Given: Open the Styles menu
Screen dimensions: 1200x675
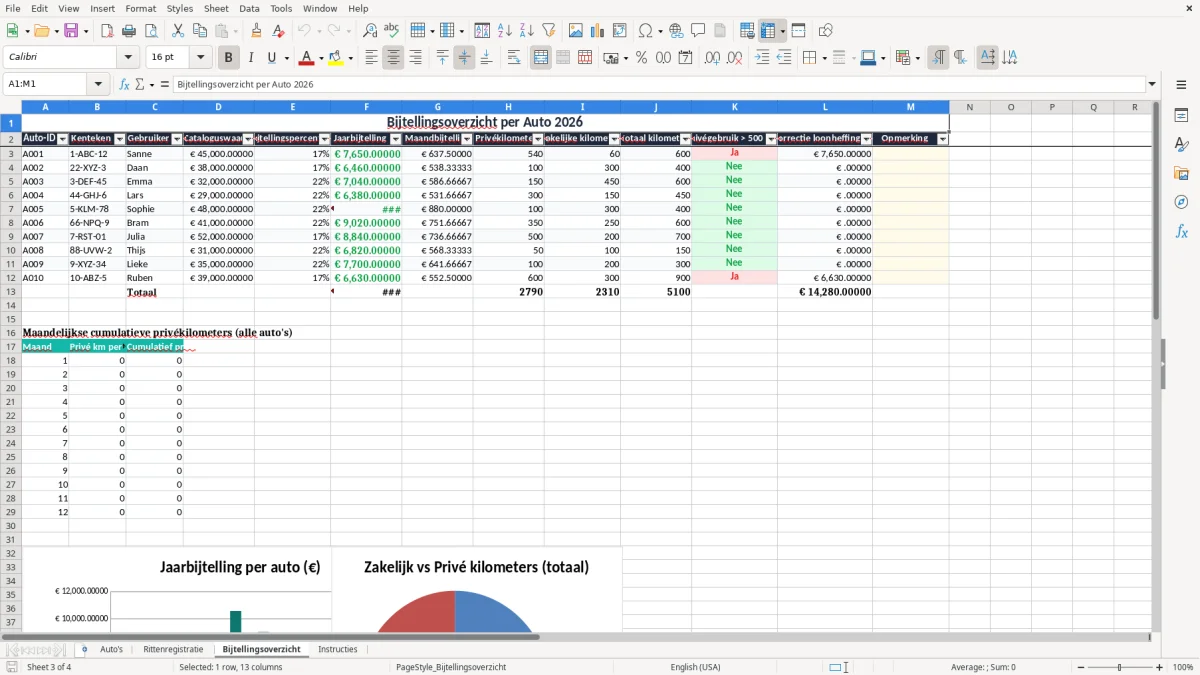Looking at the screenshot, I should (x=180, y=8).
